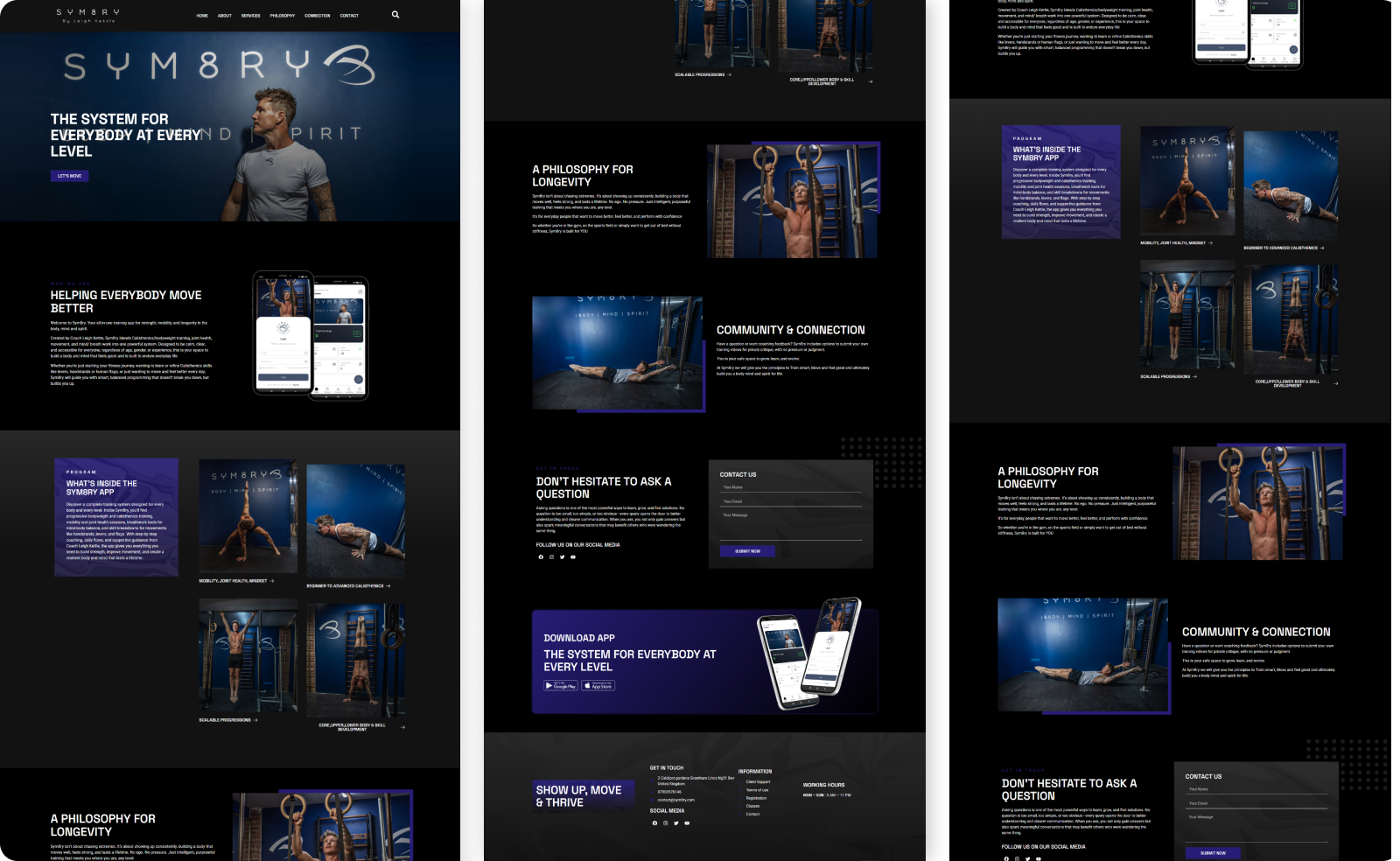Tap the Google Play download badge

(560, 685)
